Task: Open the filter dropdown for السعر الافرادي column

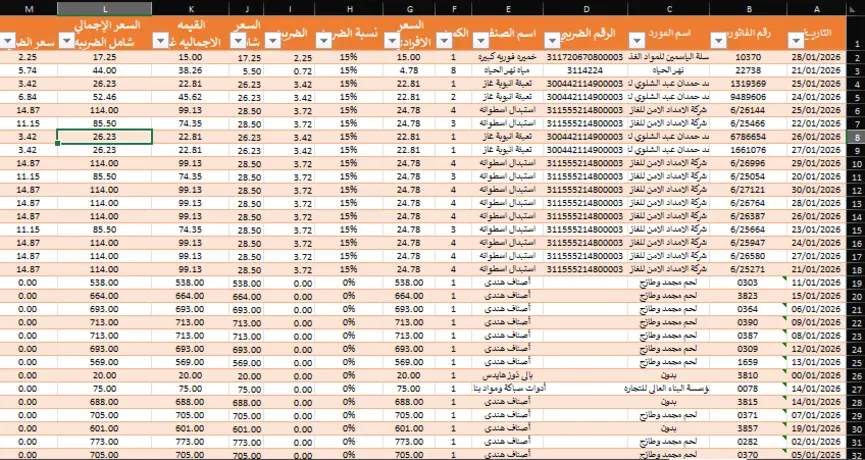Action: pos(392,41)
